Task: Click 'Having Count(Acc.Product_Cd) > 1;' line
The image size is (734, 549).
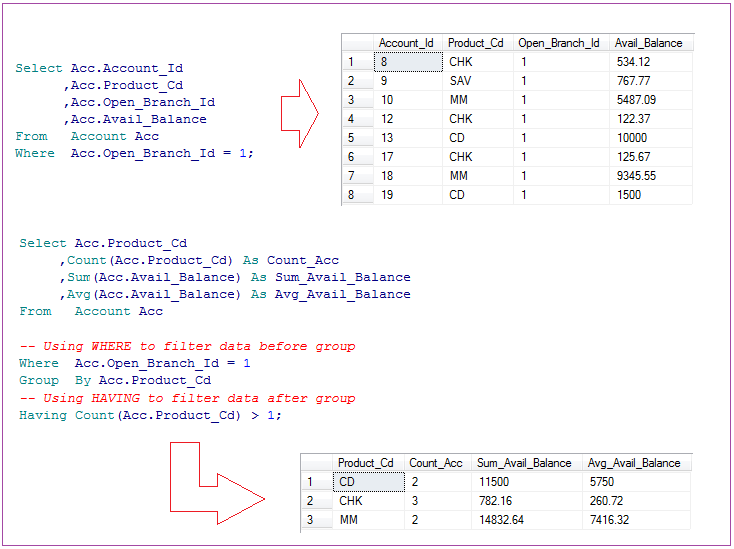Action: click(150, 416)
